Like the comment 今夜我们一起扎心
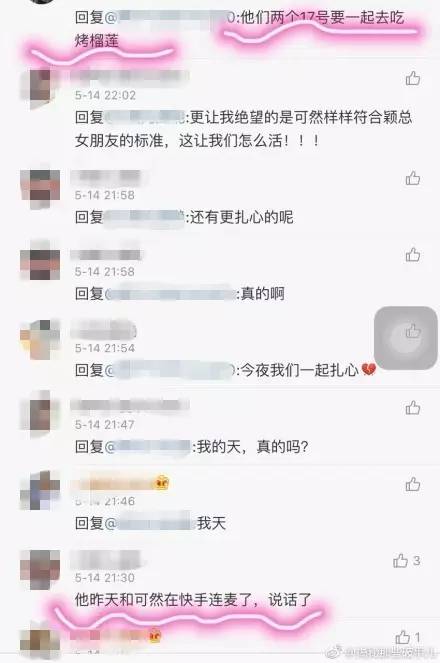Screen dimensions: 440x663 (x=413, y=331)
